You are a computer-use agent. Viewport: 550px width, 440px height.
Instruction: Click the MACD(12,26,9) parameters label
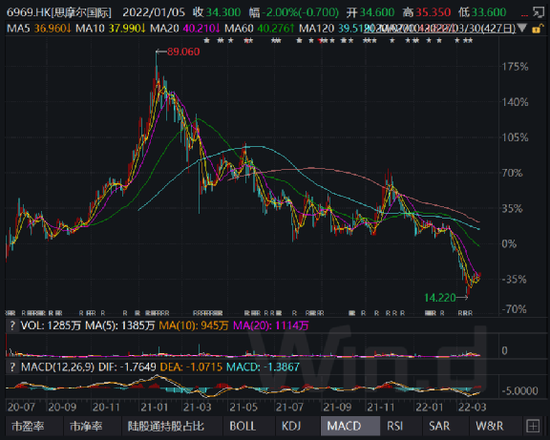click(58, 367)
